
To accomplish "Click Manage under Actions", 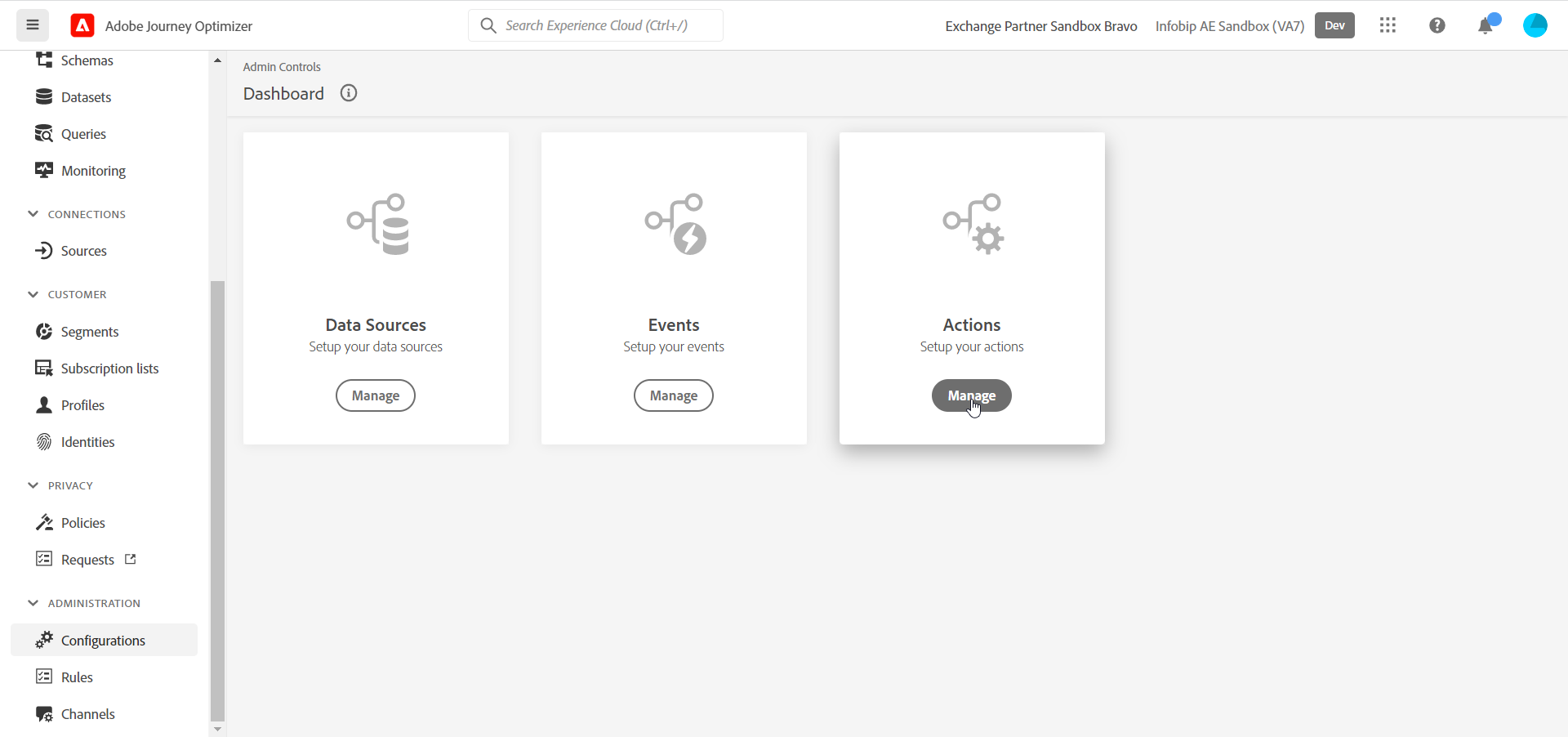I will coord(972,395).
